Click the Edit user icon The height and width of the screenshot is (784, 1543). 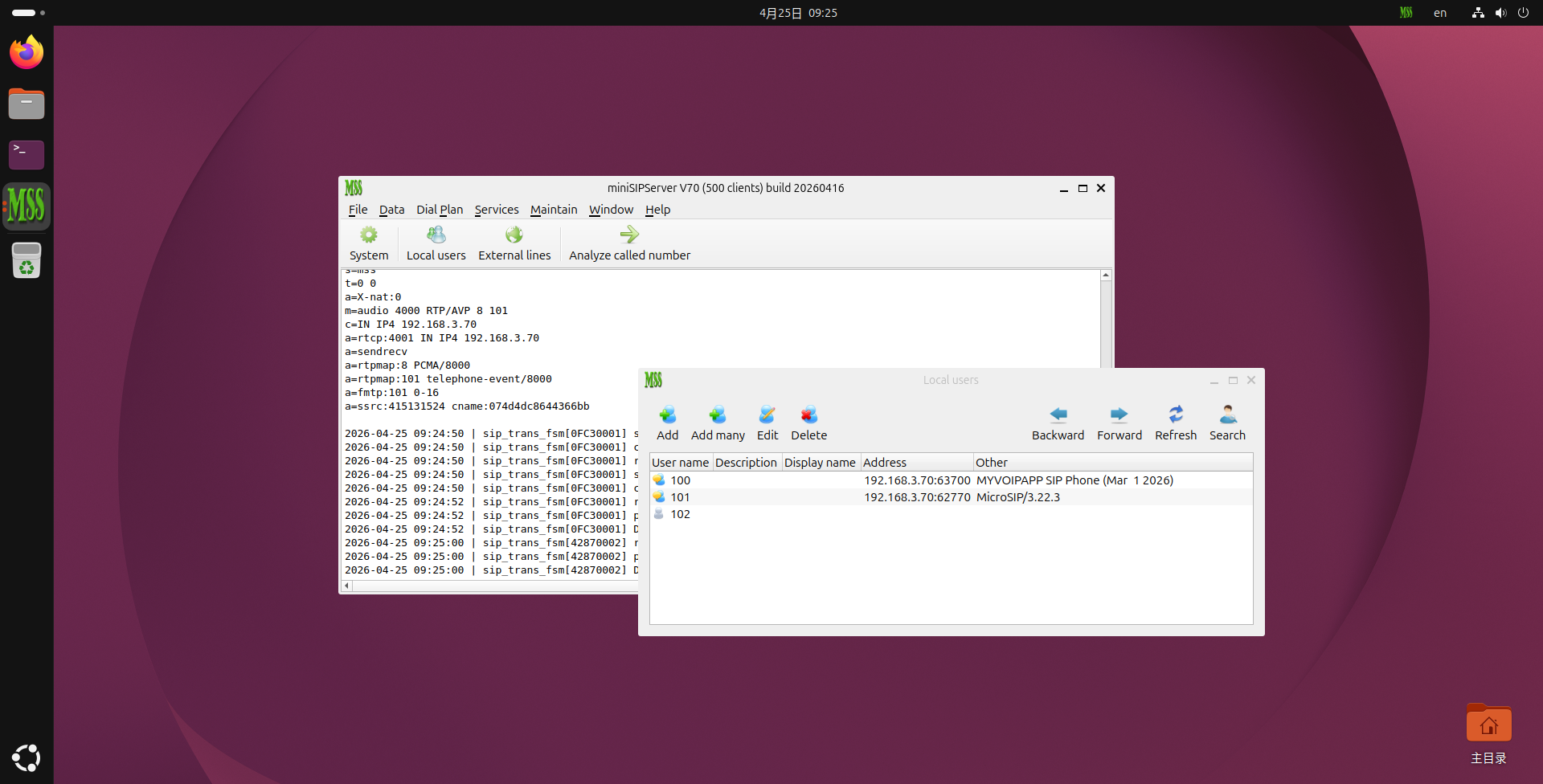767,423
